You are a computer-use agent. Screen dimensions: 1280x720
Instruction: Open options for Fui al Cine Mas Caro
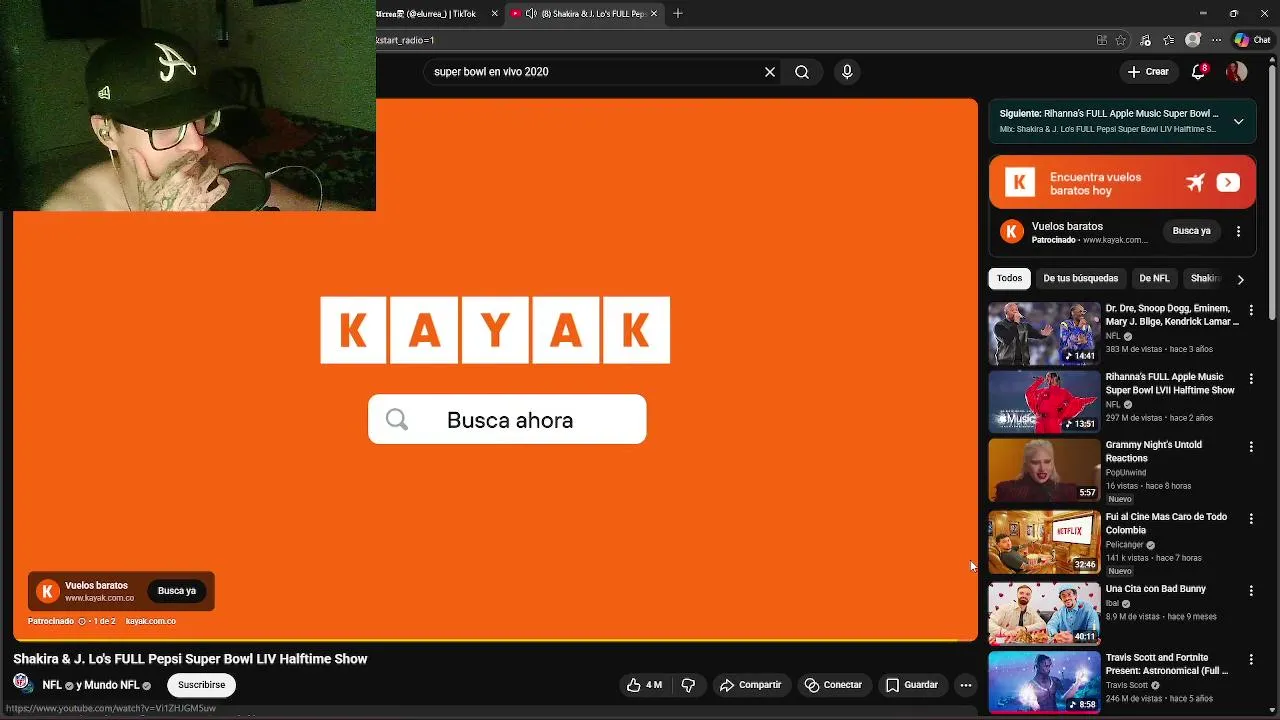pos(1251,519)
